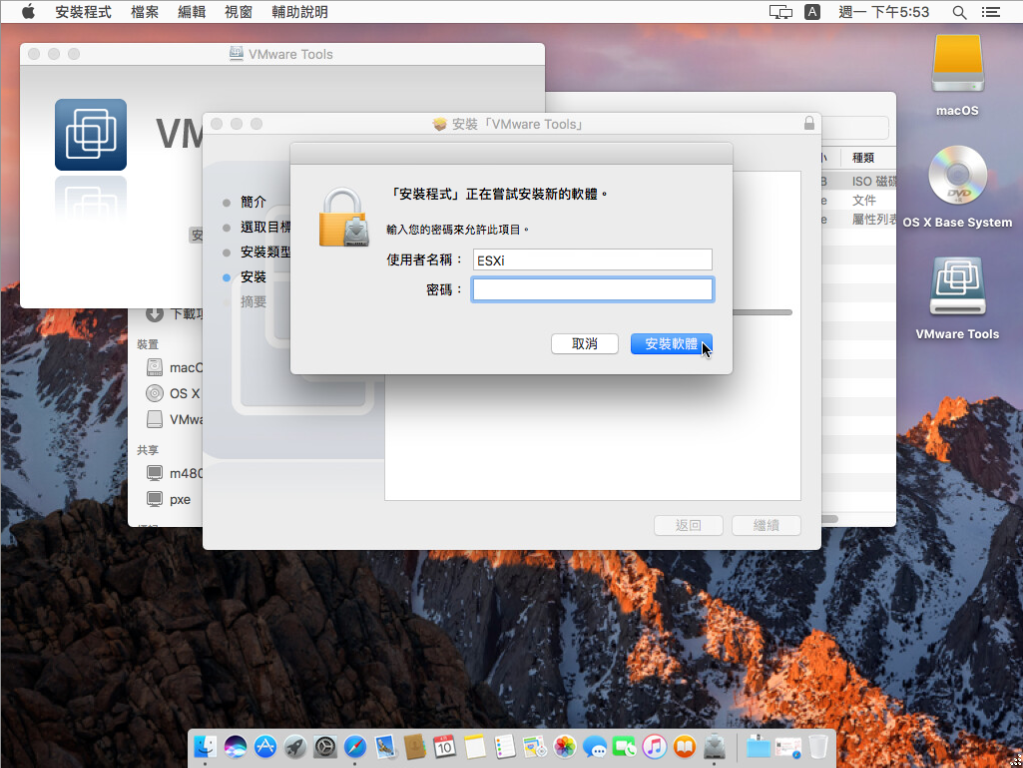Open the 編輯 menu

191,12
